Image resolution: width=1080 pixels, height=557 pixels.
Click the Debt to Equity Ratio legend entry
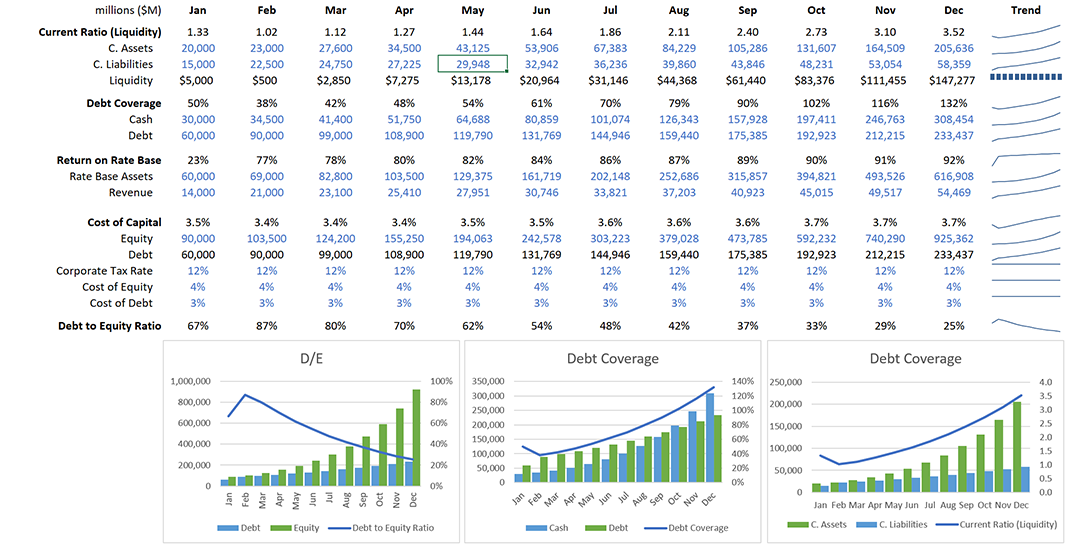pyautogui.click(x=381, y=528)
